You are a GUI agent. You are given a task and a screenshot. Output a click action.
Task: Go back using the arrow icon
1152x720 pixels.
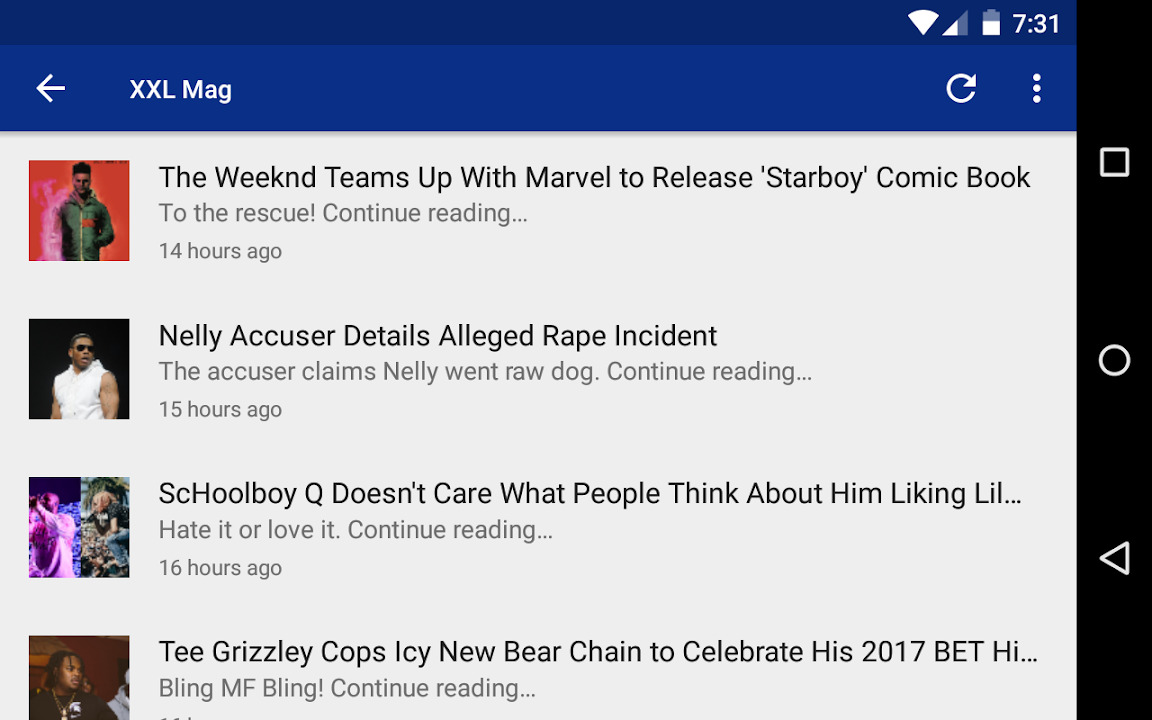[51, 88]
